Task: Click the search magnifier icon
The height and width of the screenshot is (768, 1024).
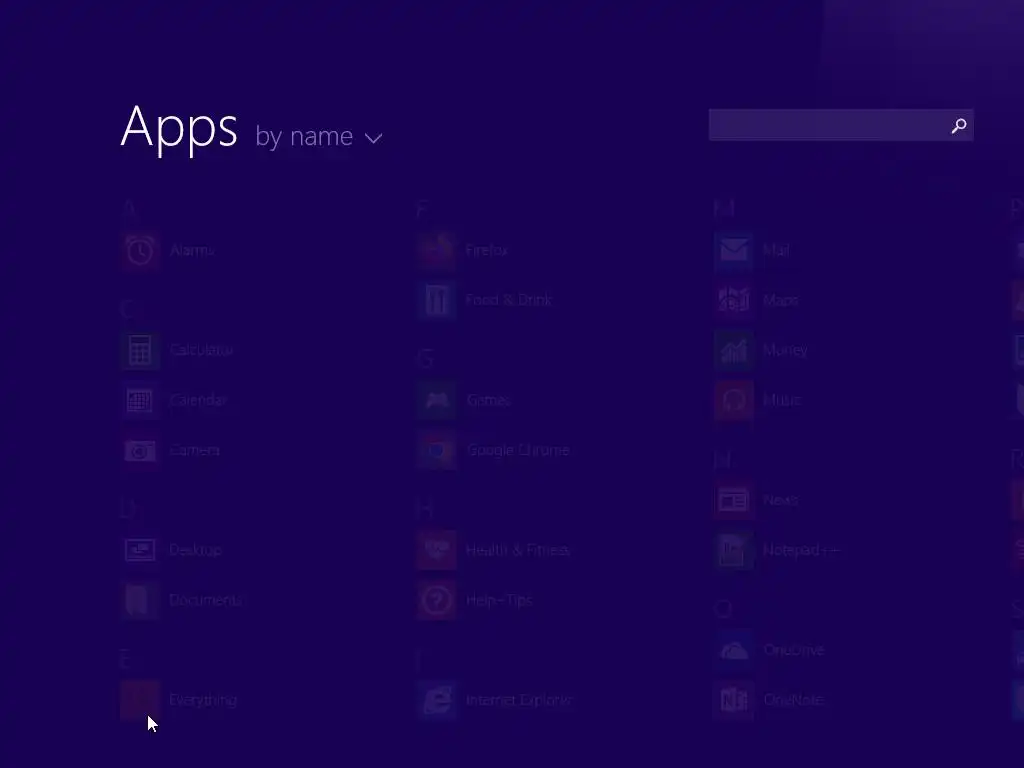Action: tap(959, 125)
